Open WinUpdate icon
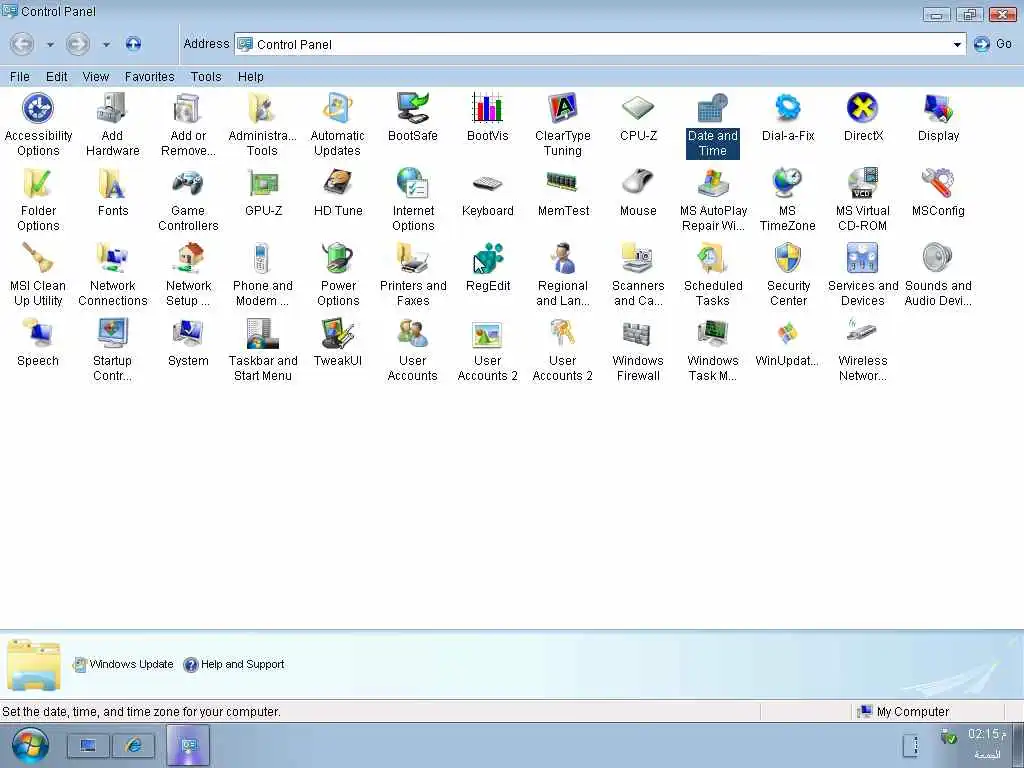The height and width of the screenshot is (768, 1024). 788,334
